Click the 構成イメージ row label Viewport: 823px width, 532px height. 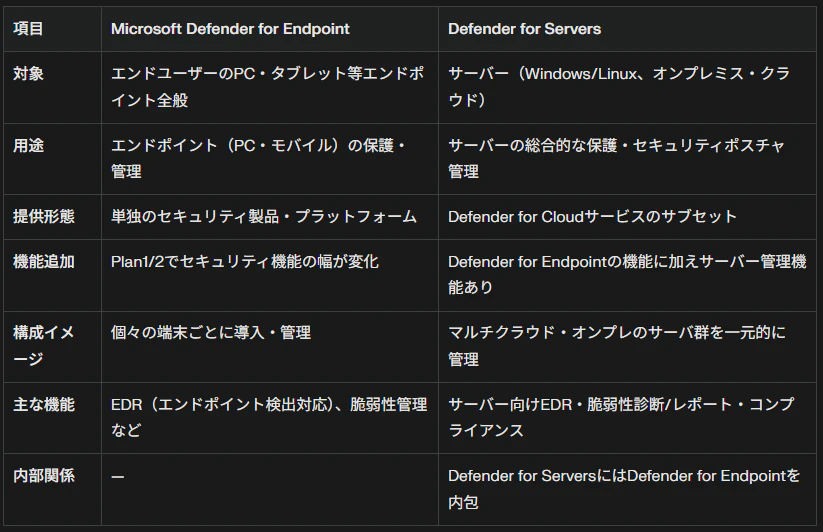pyautogui.click(x=52, y=347)
